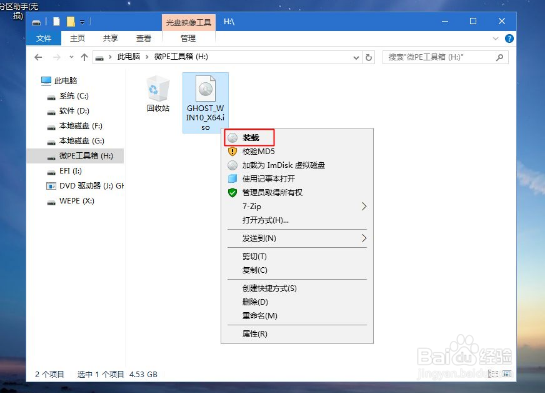
Task: Choose 装载 Mount from the context menu
Action: point(249,138)
